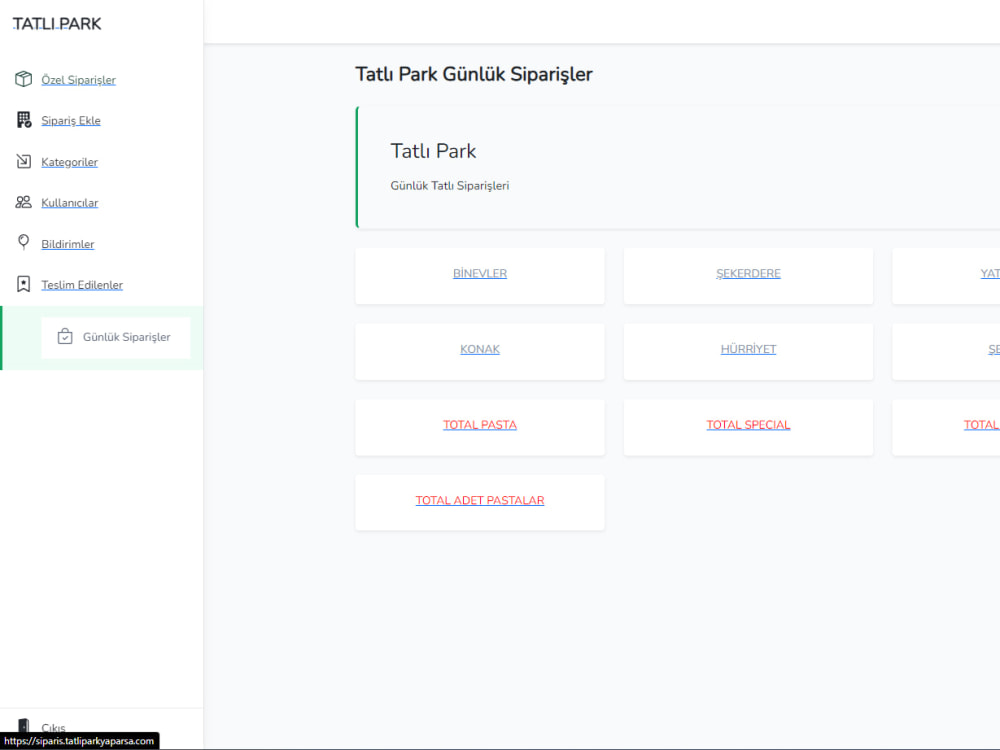
Task: Click the Teslim Edilenler bookmark icon
Action: pyautogui.click(x=24, y=284)
